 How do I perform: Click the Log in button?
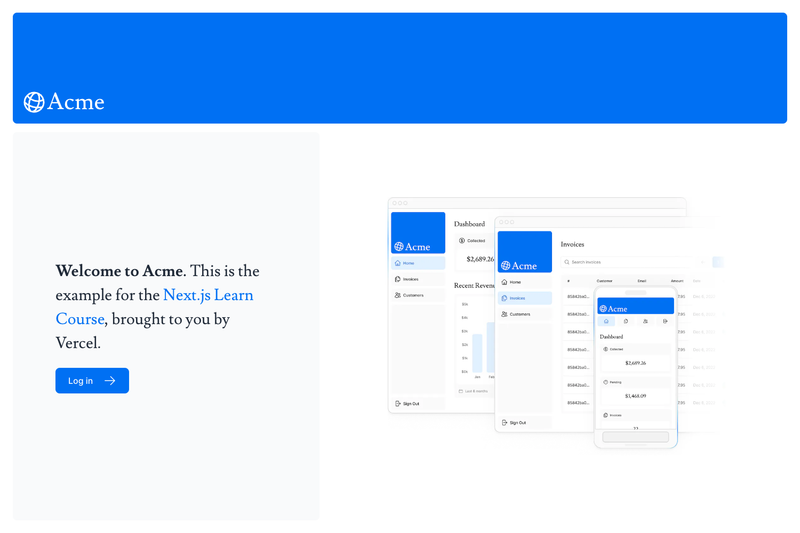(x=92, y=380)
